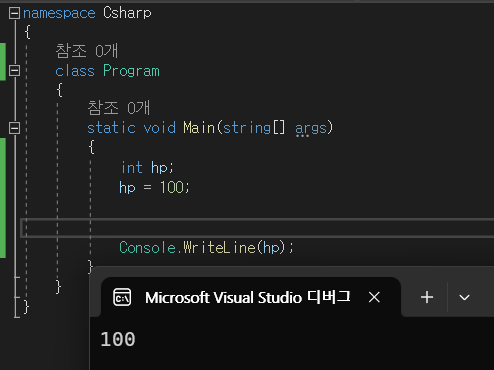
Task: Click the value '100' in the code
Action: [x=172, y=187]
